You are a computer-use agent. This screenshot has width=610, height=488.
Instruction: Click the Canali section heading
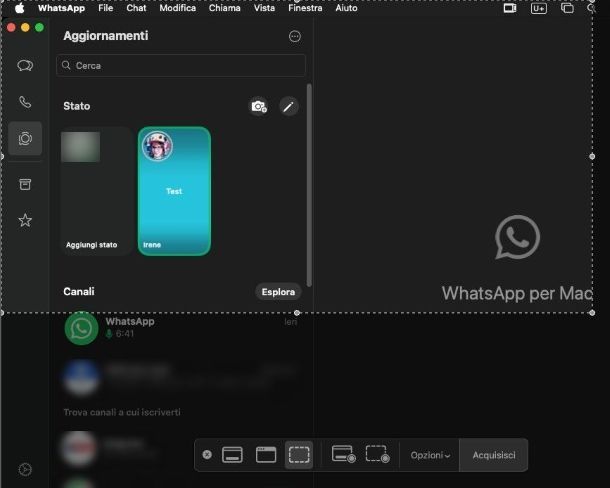click(79, 292)
